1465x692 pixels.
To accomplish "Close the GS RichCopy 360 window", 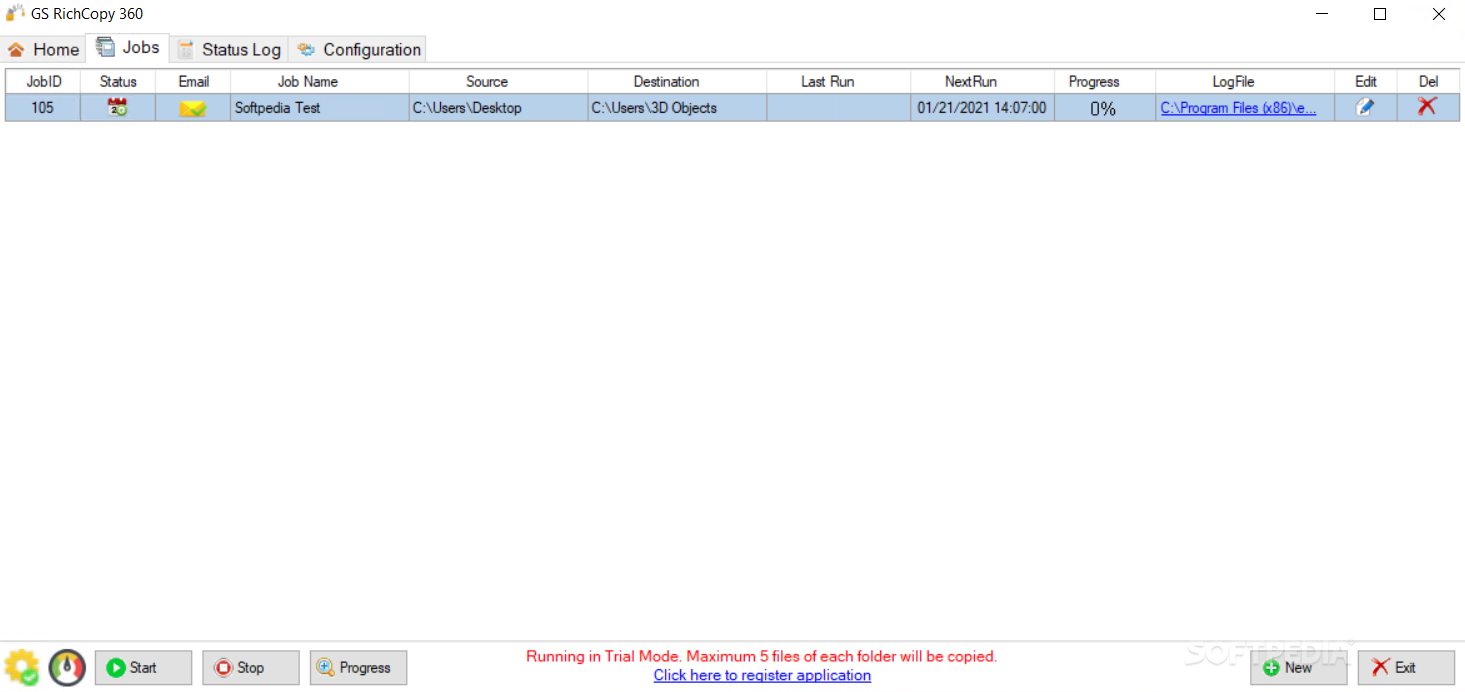I will pos(1438,14).
